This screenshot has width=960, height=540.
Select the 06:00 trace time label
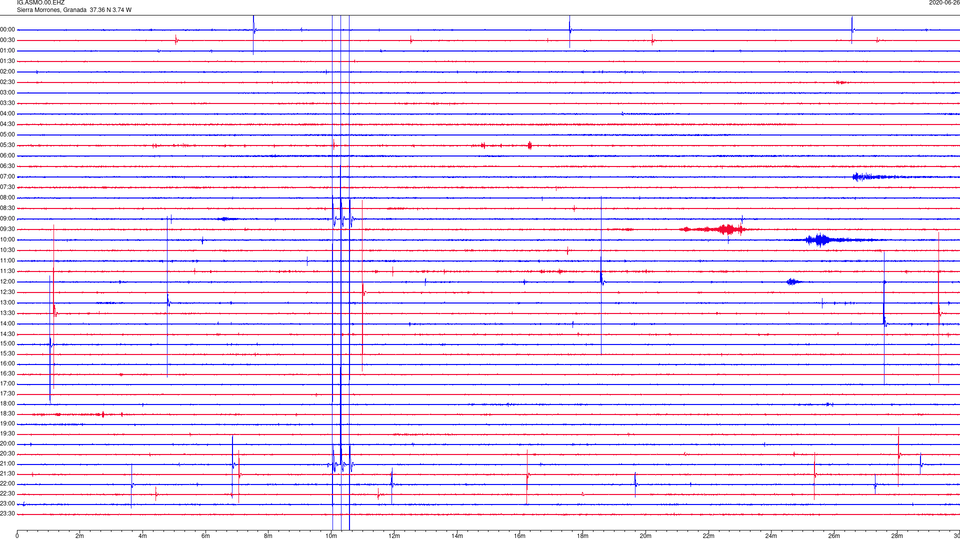pyautogui.click(x=8, y=156)
